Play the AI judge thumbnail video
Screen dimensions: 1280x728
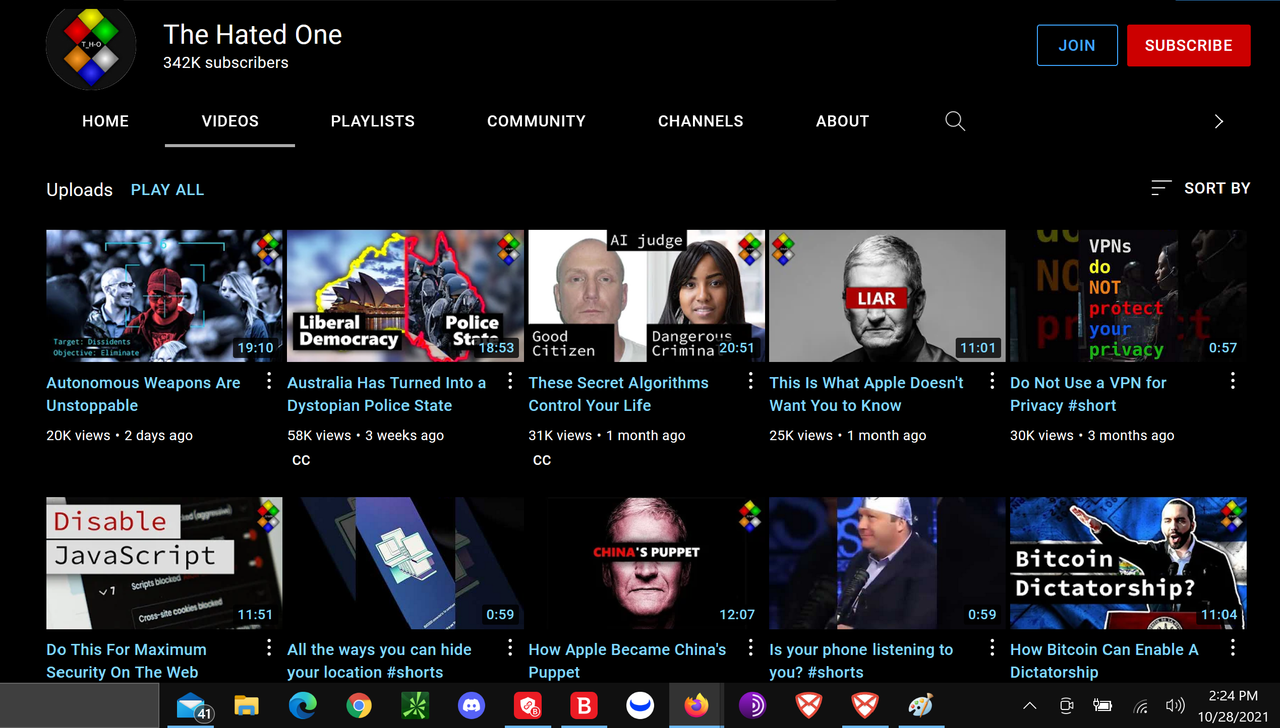point(646,296)
